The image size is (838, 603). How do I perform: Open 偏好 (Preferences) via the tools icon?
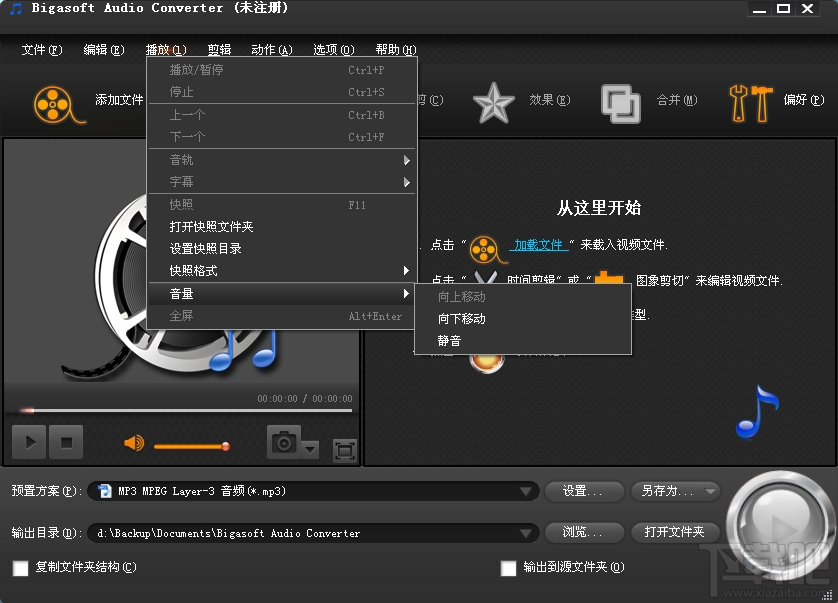[749, 101]
